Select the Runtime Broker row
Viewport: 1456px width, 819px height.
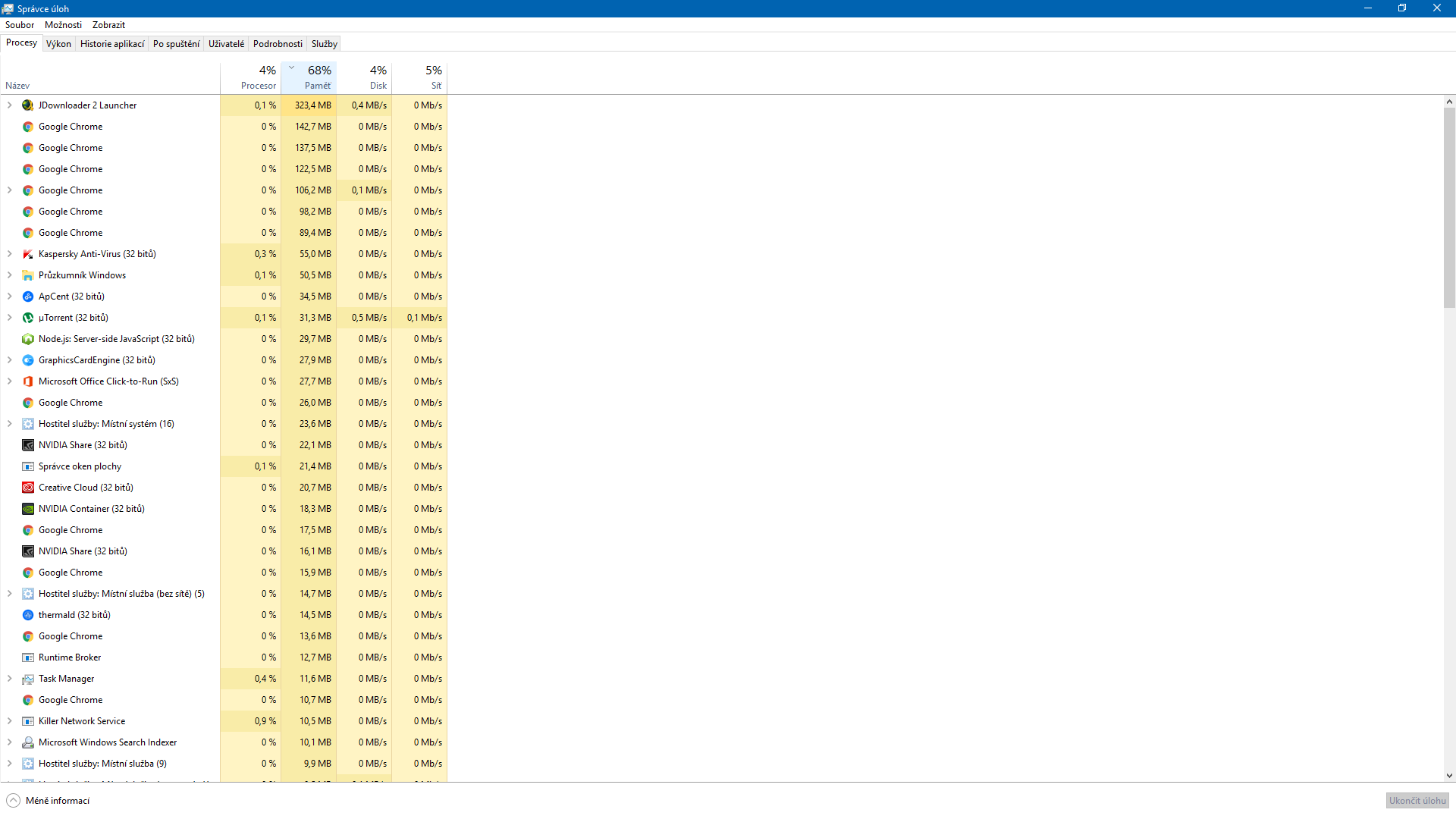pyautogui.click(x=224, y=657)
